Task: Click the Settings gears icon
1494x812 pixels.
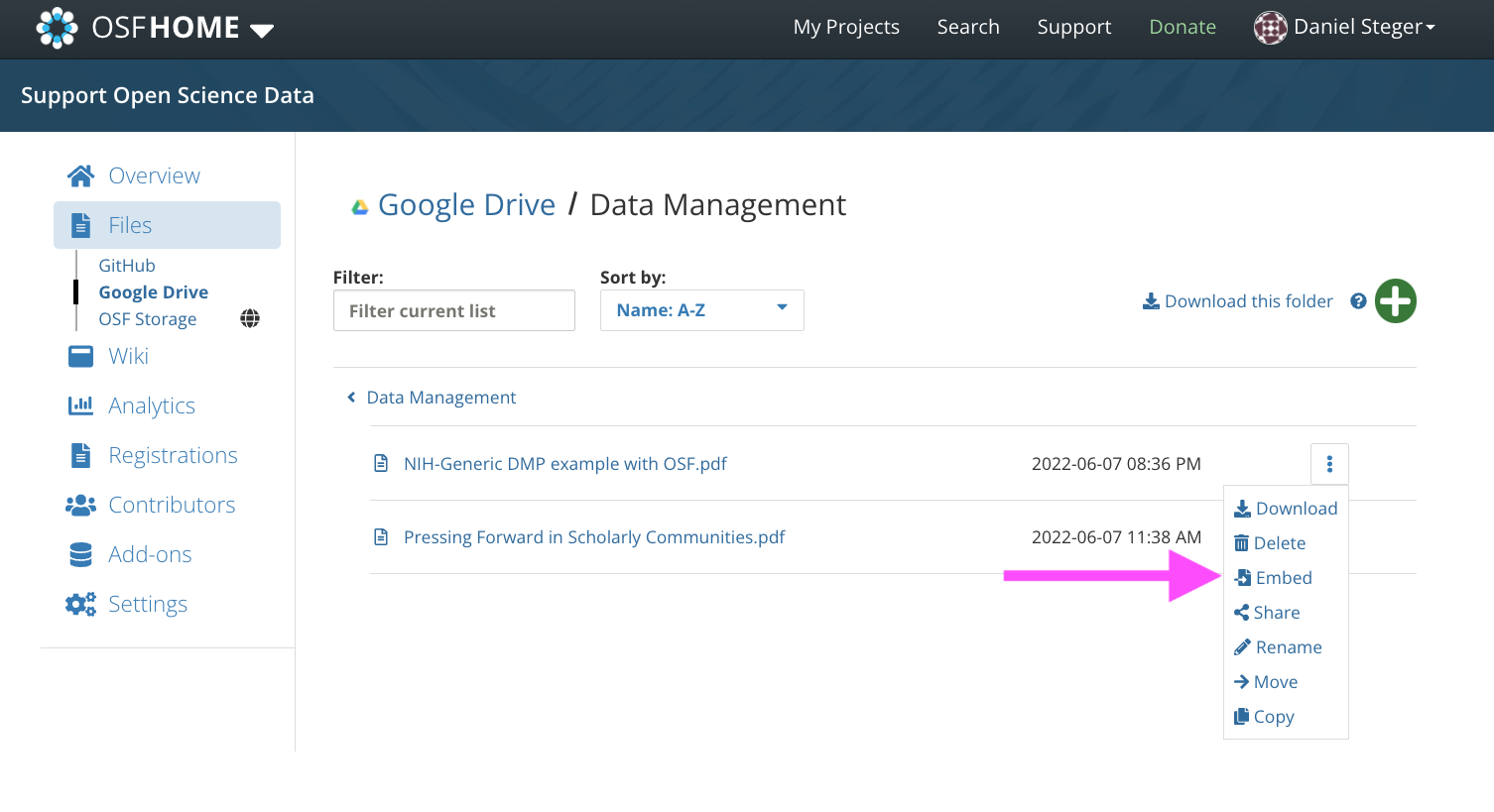Action: coord(80,604)
